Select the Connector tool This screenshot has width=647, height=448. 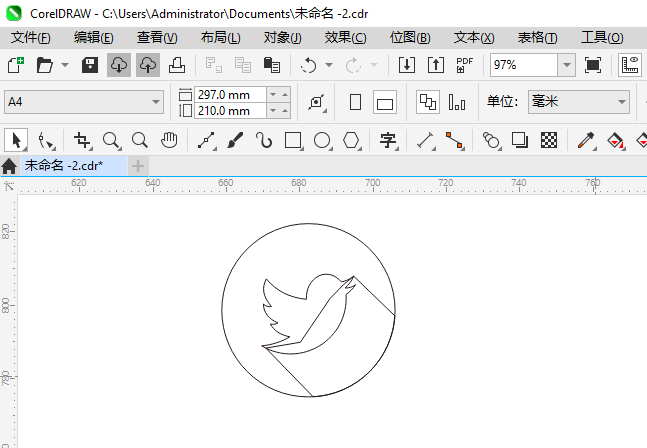455,140
